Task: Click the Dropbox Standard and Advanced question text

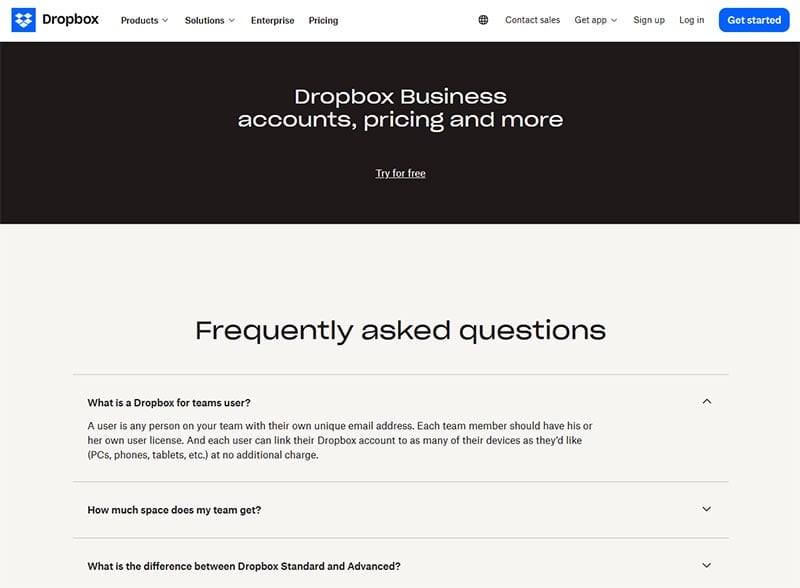Action: point(244,566)
